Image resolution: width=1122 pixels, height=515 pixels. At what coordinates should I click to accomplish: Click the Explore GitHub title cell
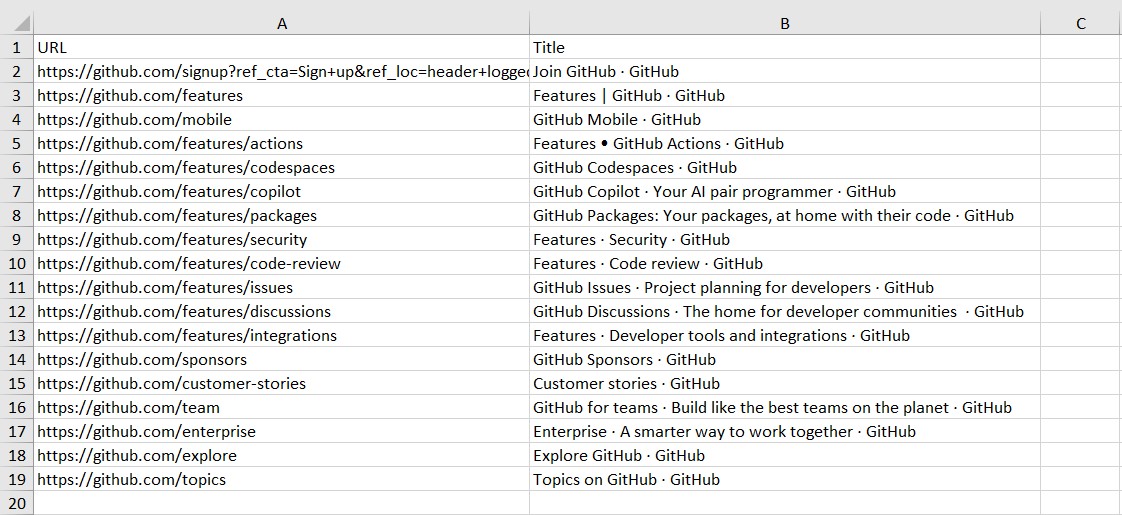785,455
